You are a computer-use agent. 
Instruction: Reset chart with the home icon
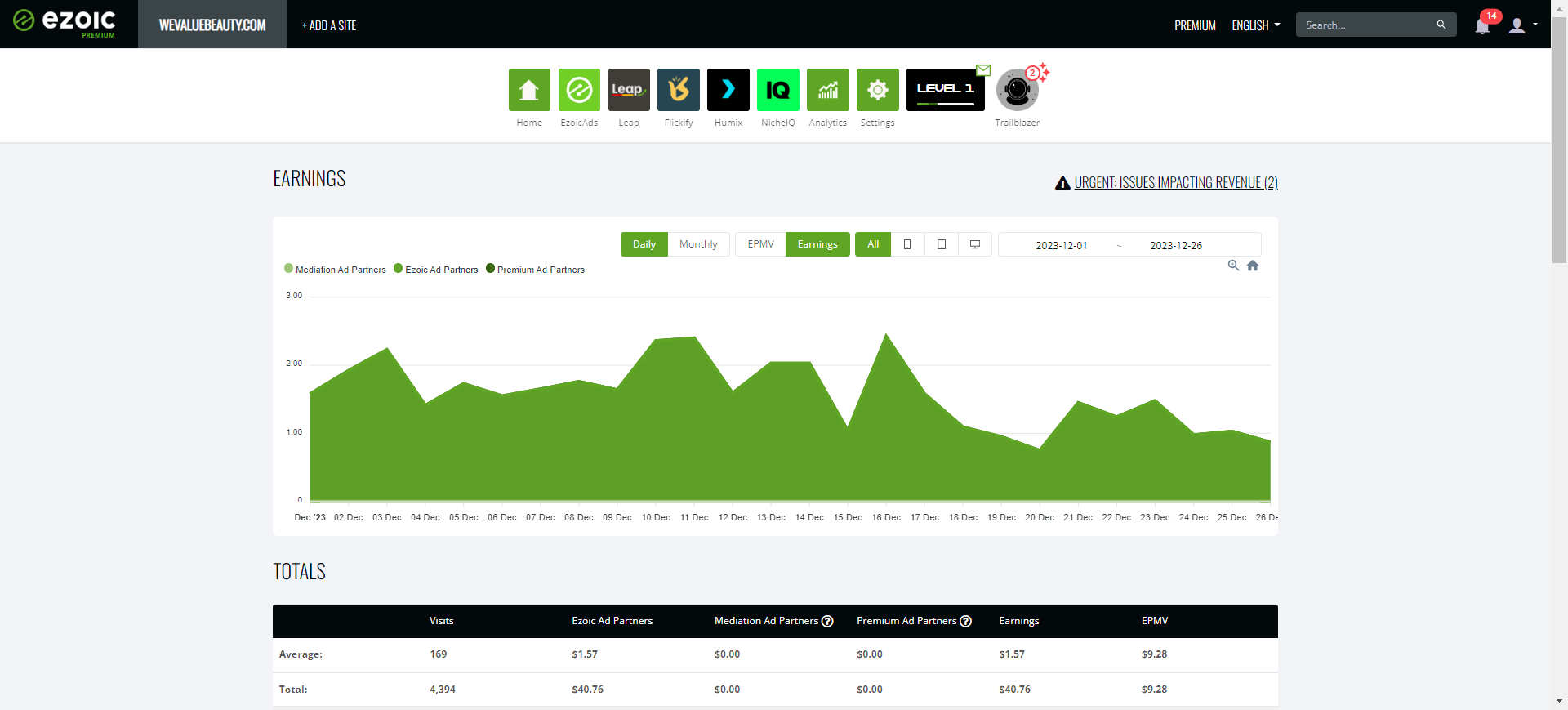1253,266
